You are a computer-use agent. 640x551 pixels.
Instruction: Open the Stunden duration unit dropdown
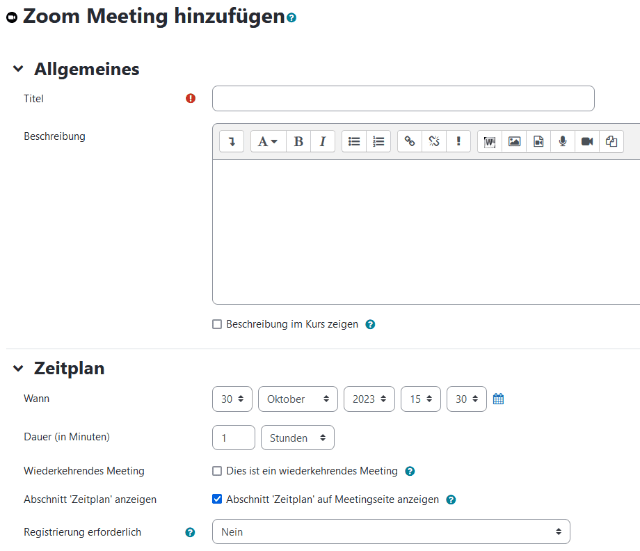[298, 438]
